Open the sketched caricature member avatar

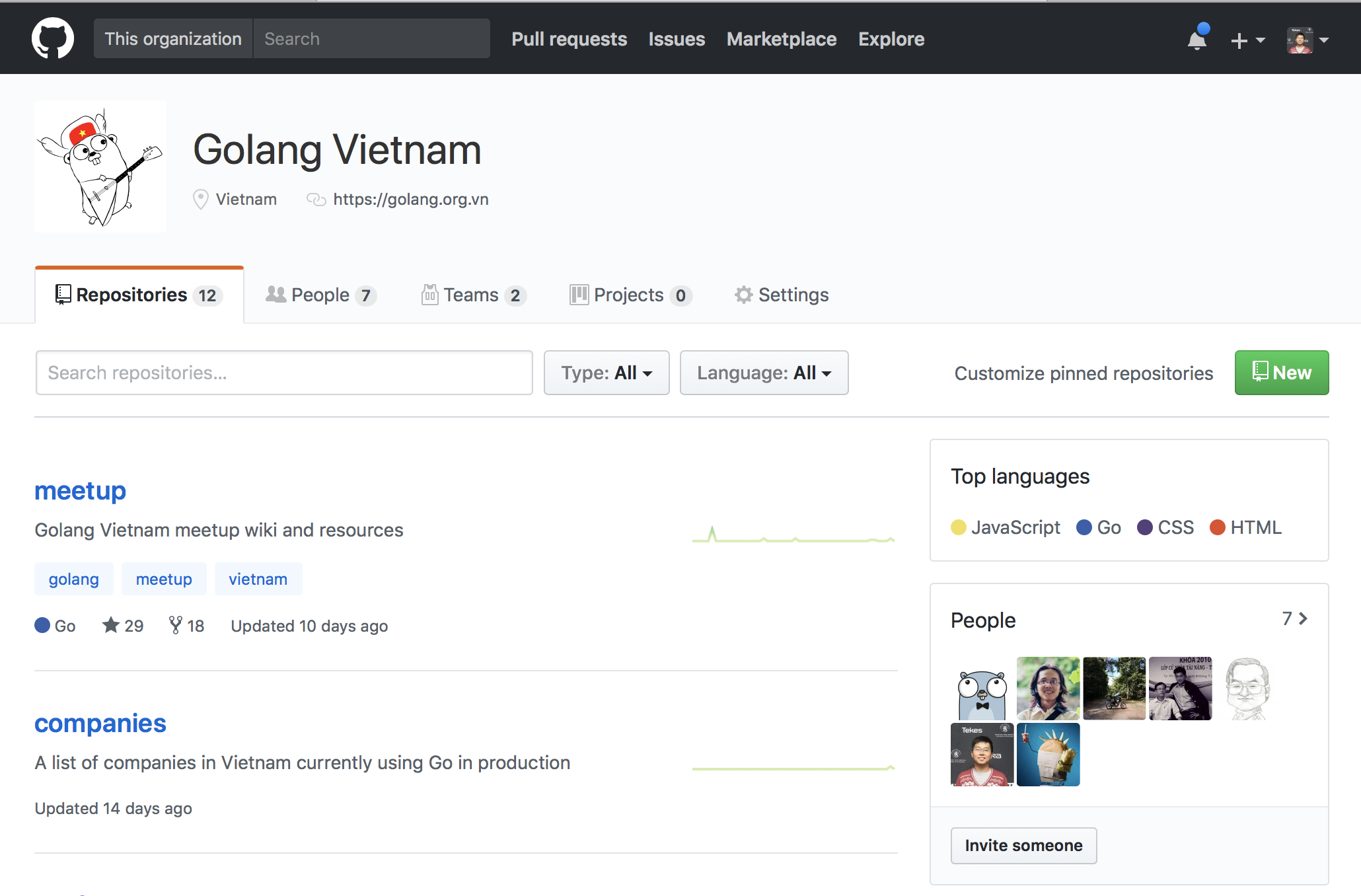coord(1247,689)
